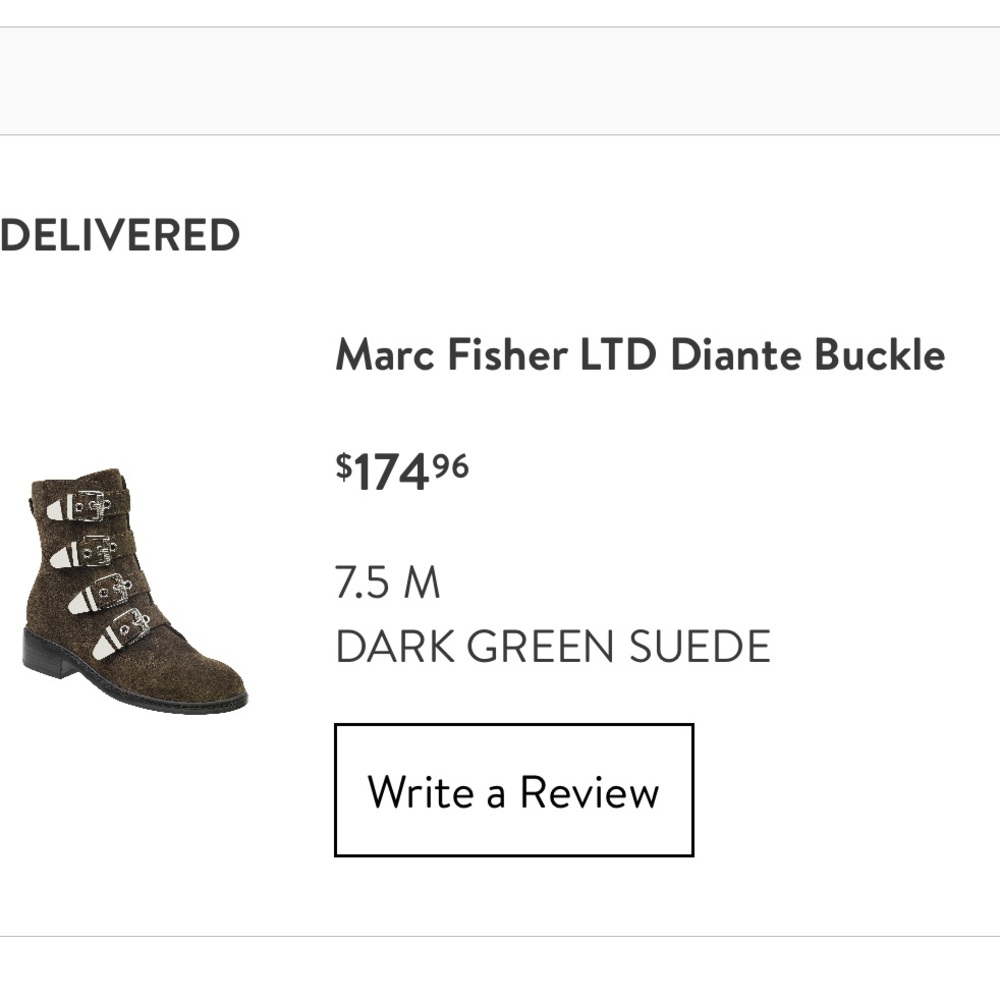This screenshot has width=1000, height=1000.
Task: Click the DARK GREEN SUEDE color description
Action: [552, 646]
